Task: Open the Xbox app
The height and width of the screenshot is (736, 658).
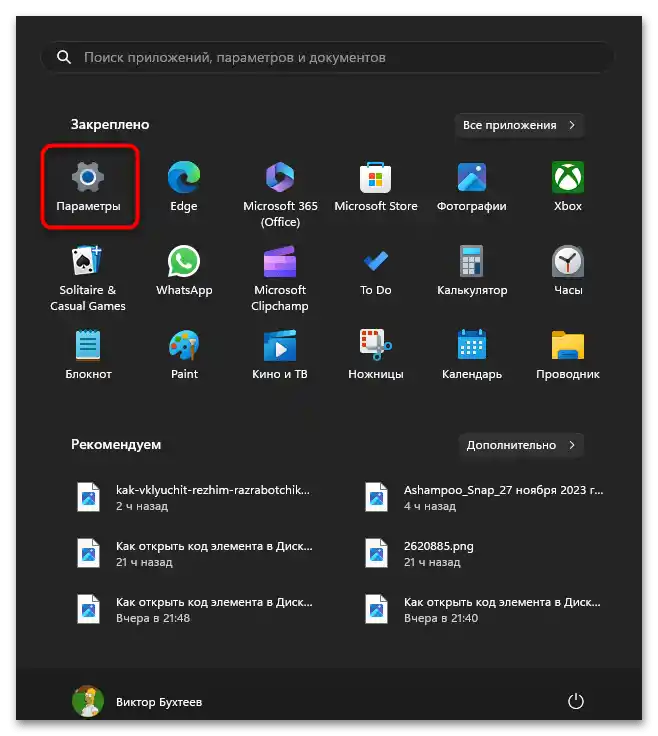Action: click(x=568, y=186)
